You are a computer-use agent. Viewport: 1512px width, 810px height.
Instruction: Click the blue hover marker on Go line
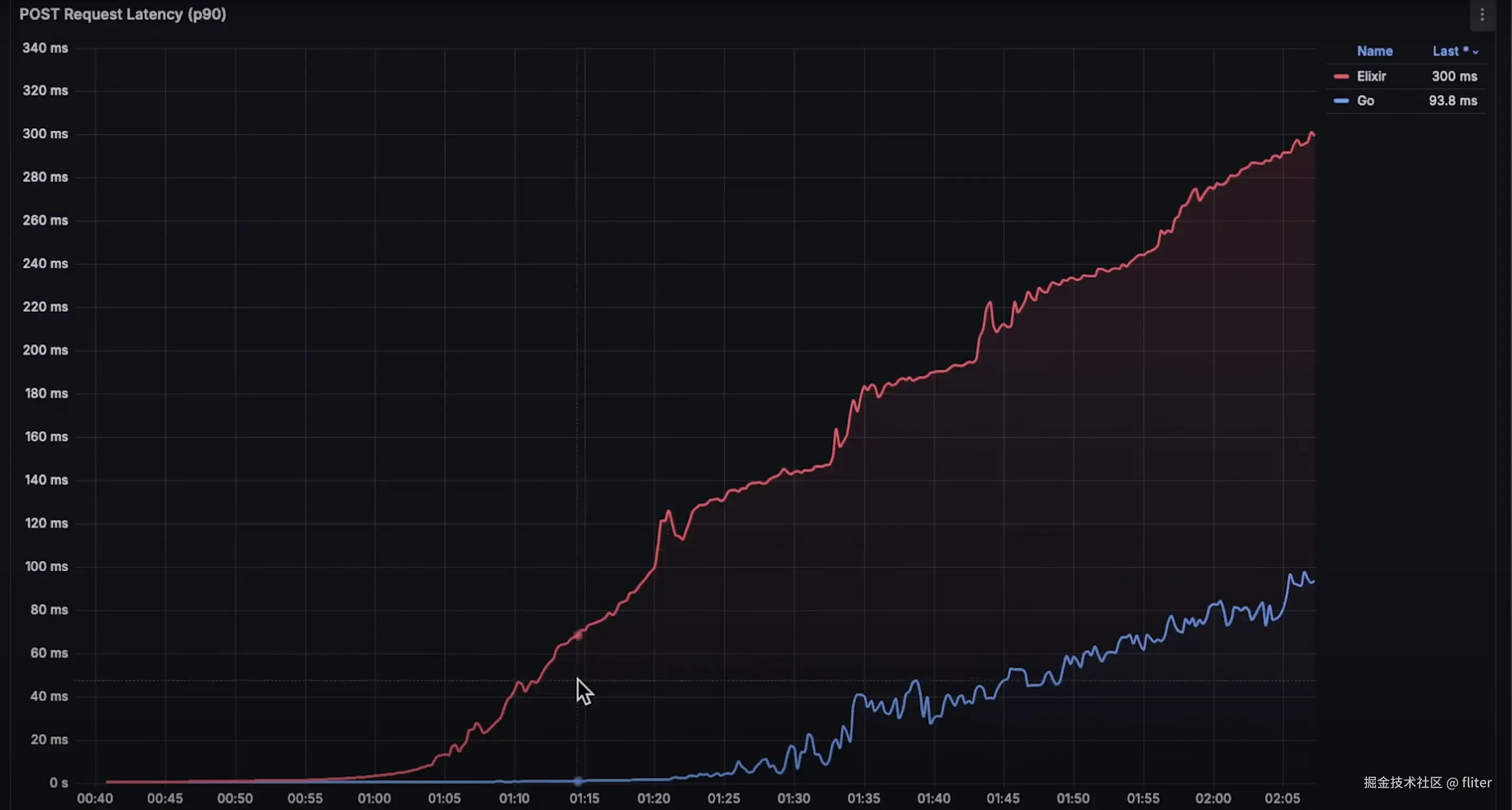[578, 780]
